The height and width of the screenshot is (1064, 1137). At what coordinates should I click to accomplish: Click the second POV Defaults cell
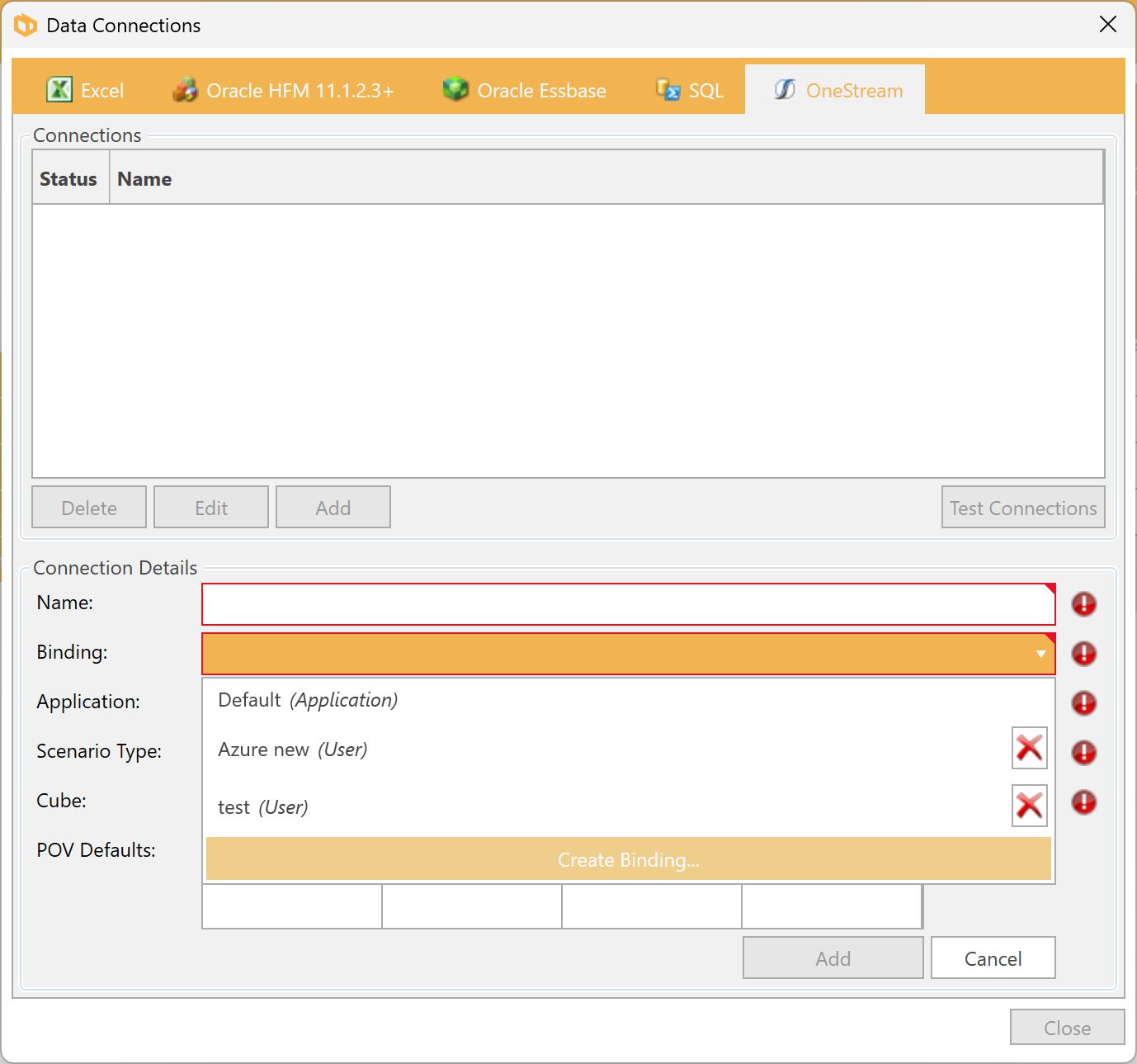point(472,906)
